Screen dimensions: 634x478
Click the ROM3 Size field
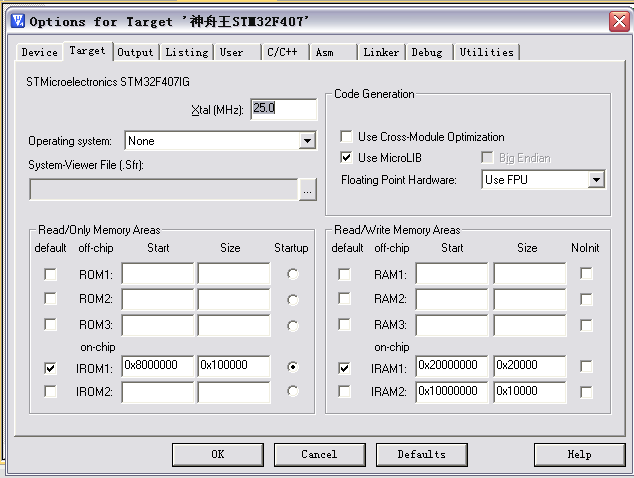[234, 325]
